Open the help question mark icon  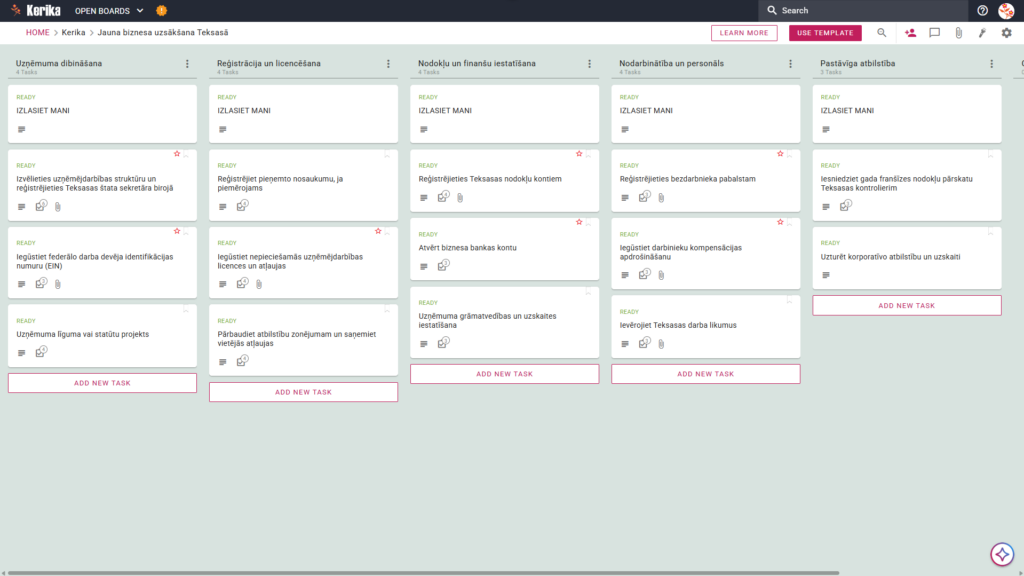point(982,10)
